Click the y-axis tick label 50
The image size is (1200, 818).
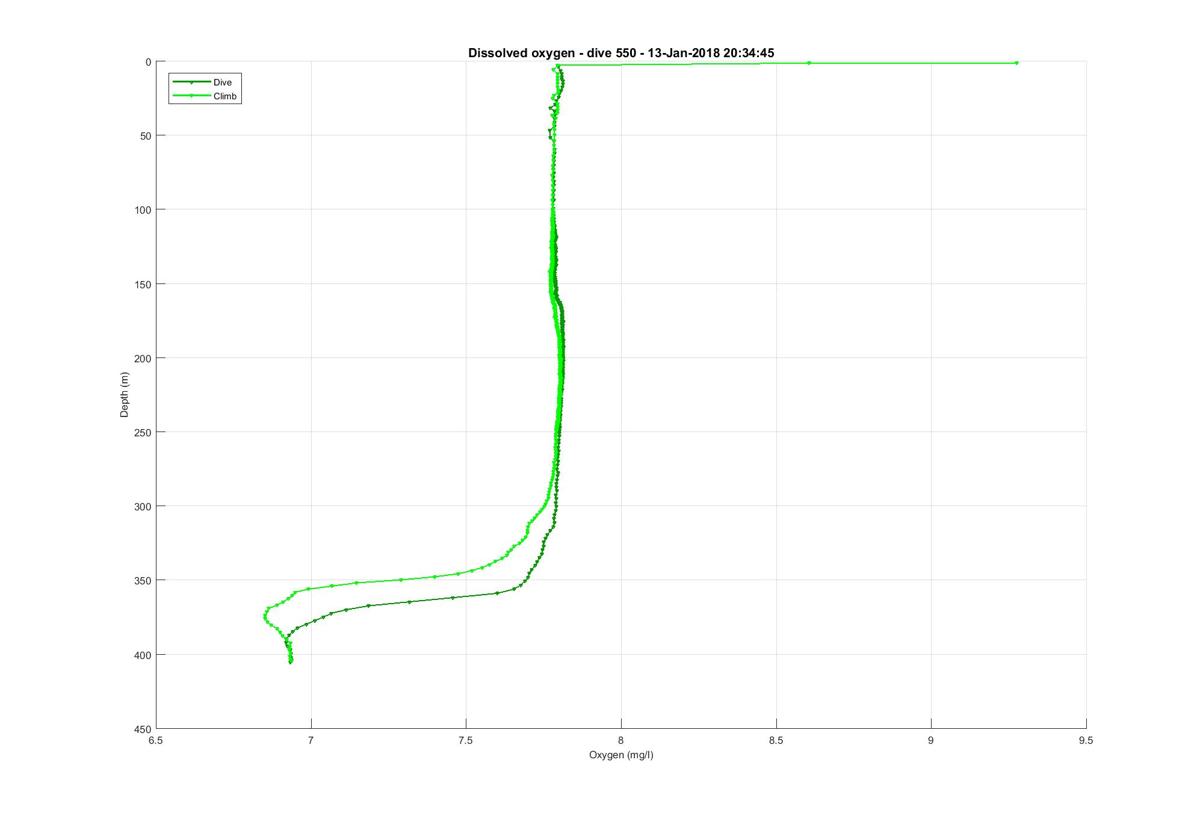click(145, 136)
